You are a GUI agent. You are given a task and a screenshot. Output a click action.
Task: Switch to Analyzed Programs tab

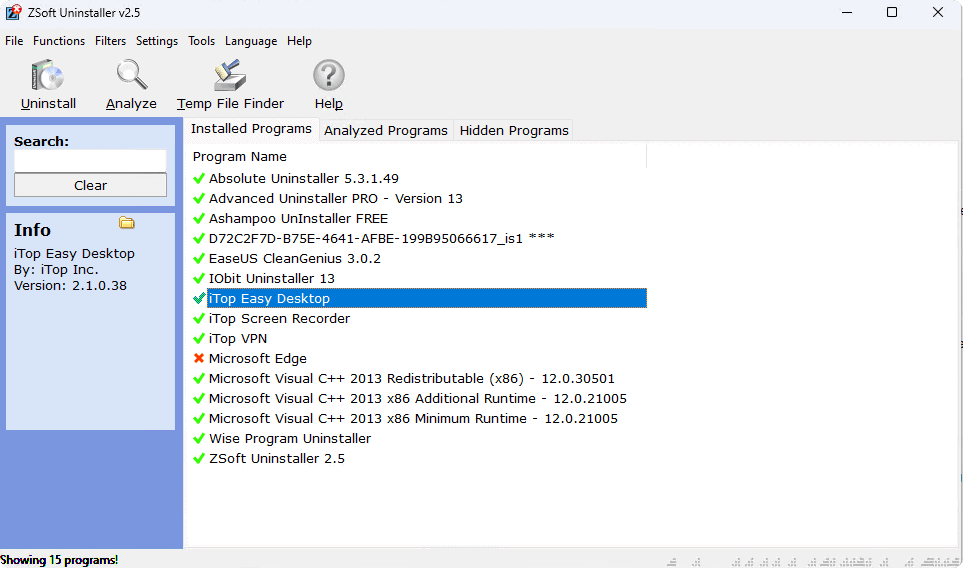(x=386, y=131)
